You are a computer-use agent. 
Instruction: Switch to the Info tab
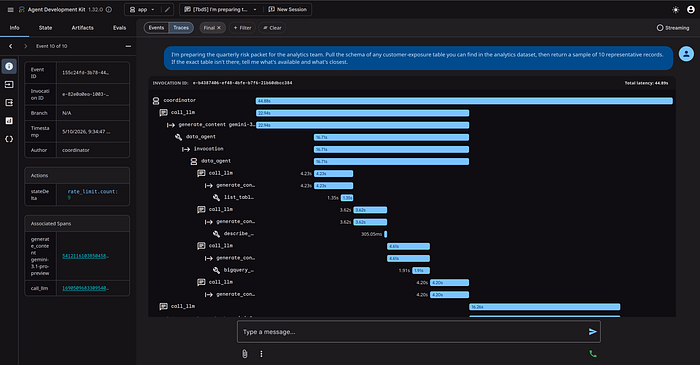point(15,28)
